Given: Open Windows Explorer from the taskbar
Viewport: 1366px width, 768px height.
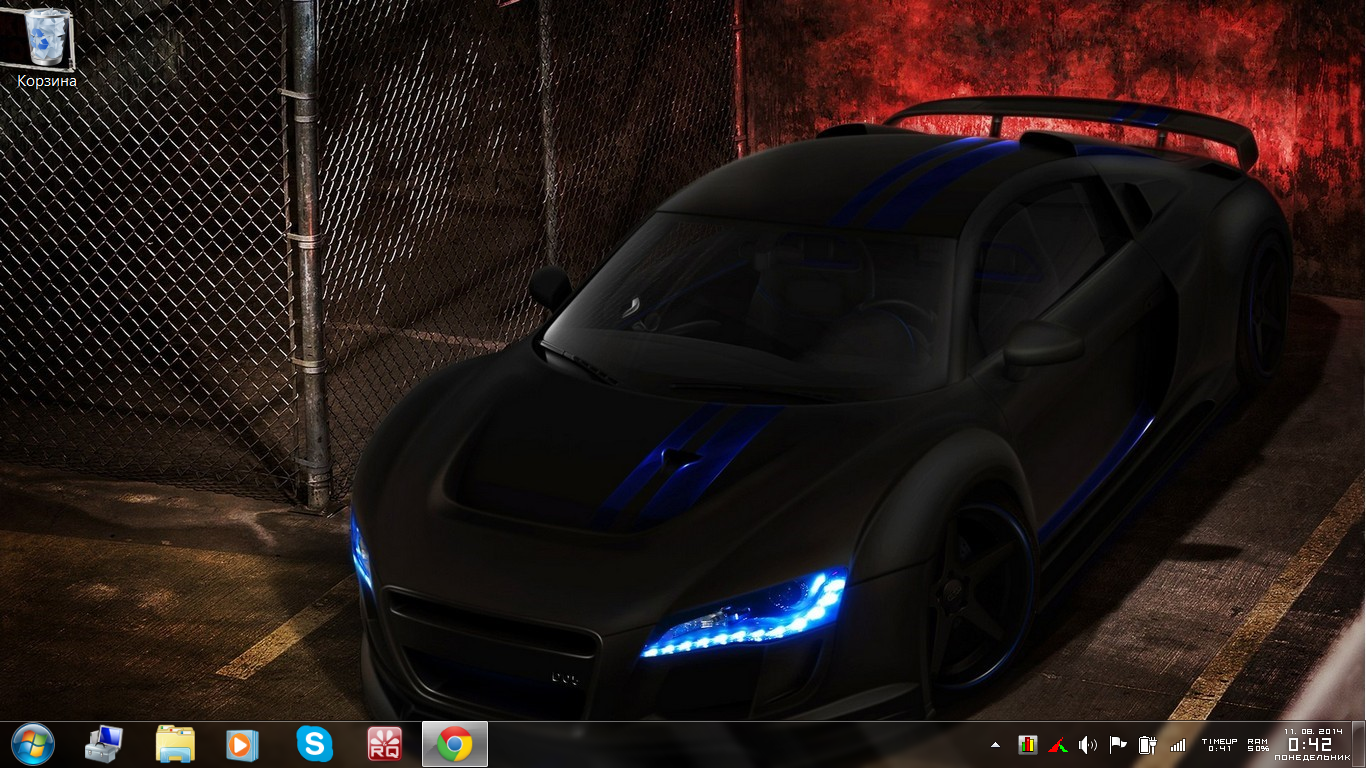Looking at the screenshot, I should [175, 744].
